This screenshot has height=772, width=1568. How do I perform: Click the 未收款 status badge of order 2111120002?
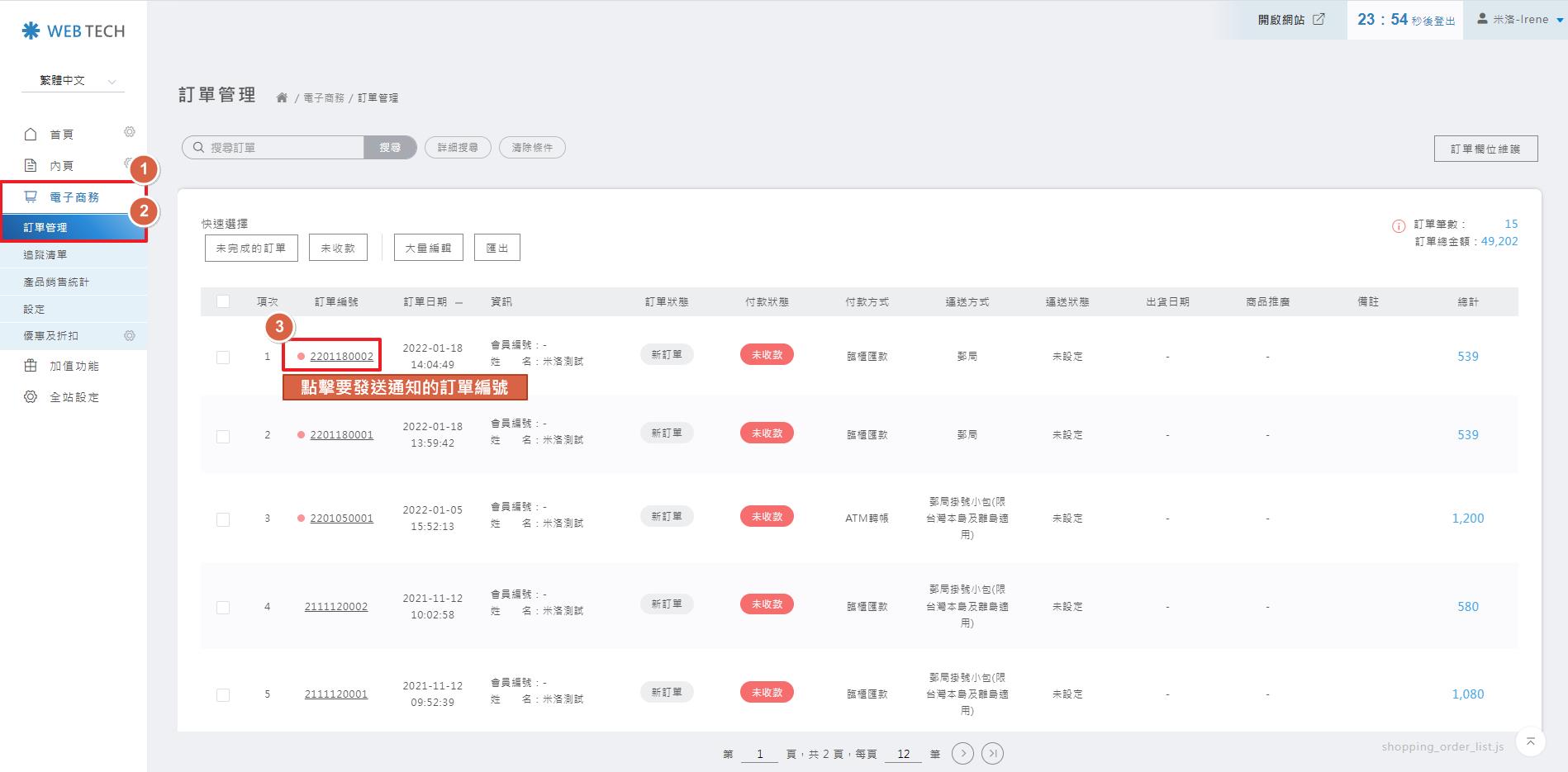(767, 604)
